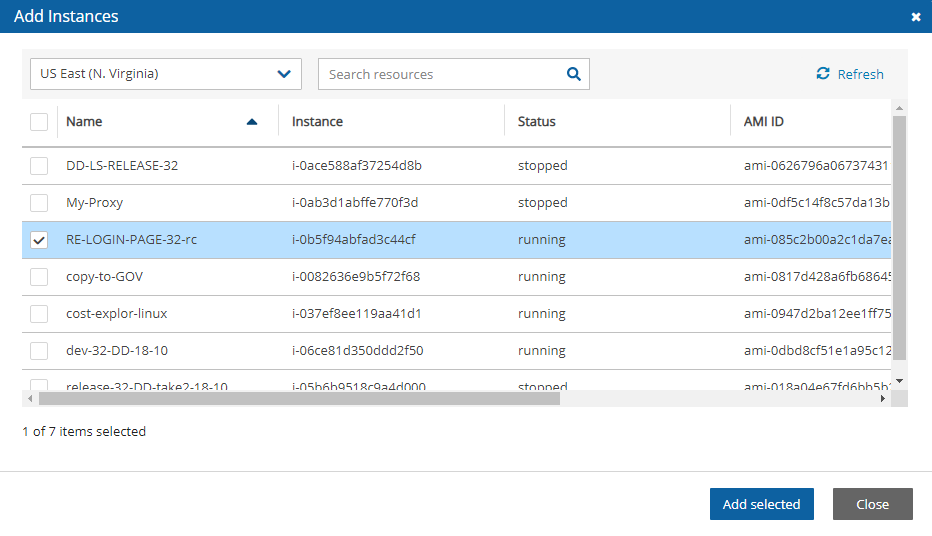The width and height of the screenshot is (932, 536).
Task: Select the My-Proxy instance checkbox
Action: [x=39, y=203]
